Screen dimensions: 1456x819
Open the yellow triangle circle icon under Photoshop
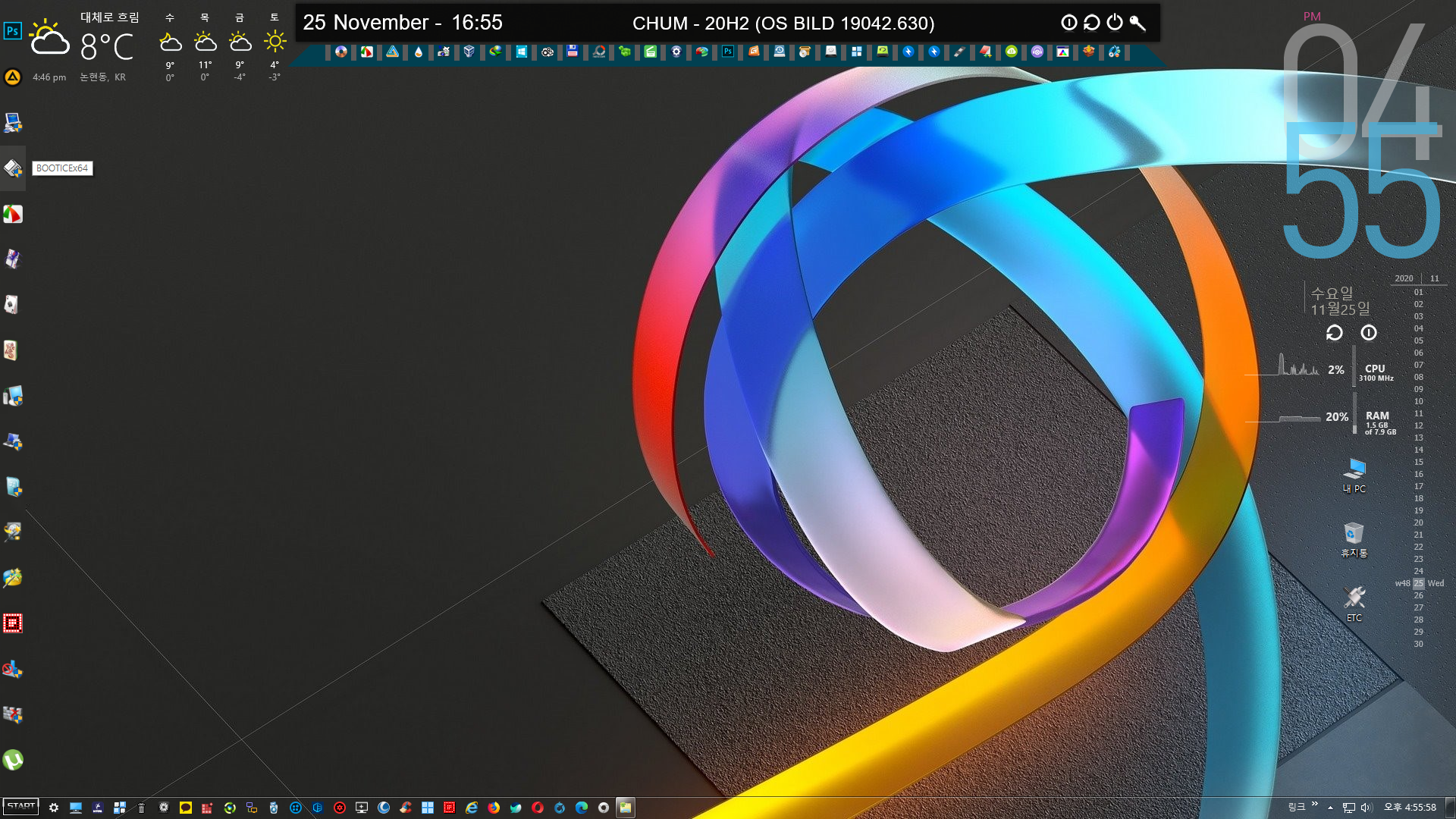(13, 77)
